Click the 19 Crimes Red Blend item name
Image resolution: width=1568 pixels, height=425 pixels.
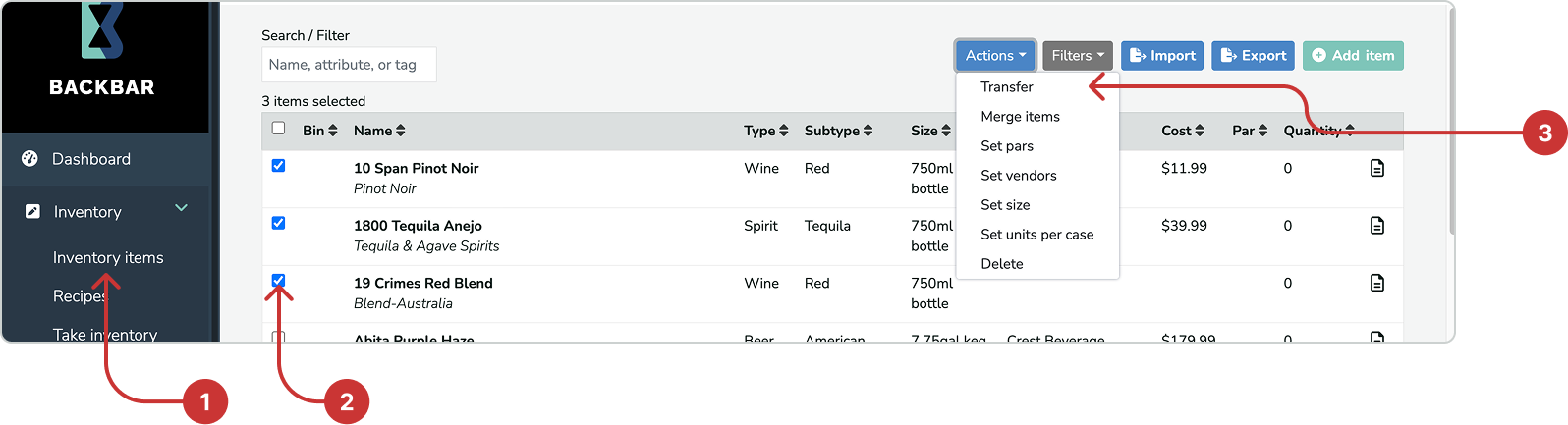423,283
